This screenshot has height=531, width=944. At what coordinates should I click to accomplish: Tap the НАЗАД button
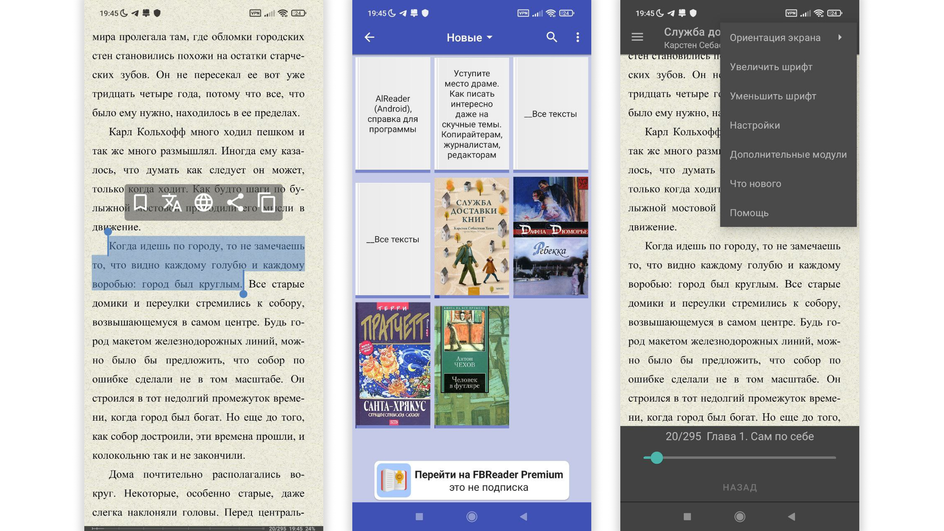pos(740,487)
